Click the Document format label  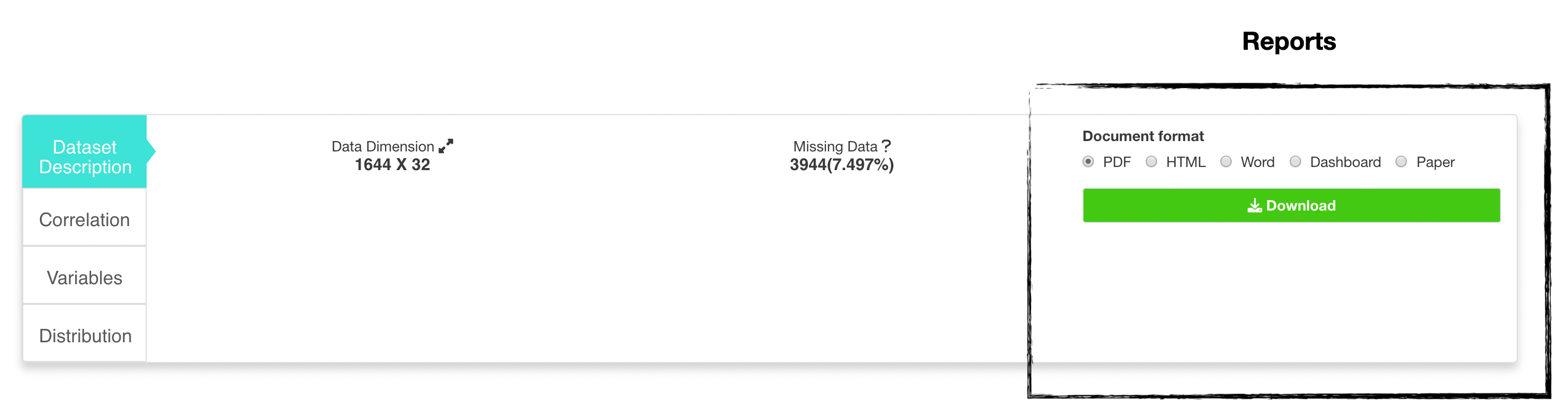click(1143, 136)
